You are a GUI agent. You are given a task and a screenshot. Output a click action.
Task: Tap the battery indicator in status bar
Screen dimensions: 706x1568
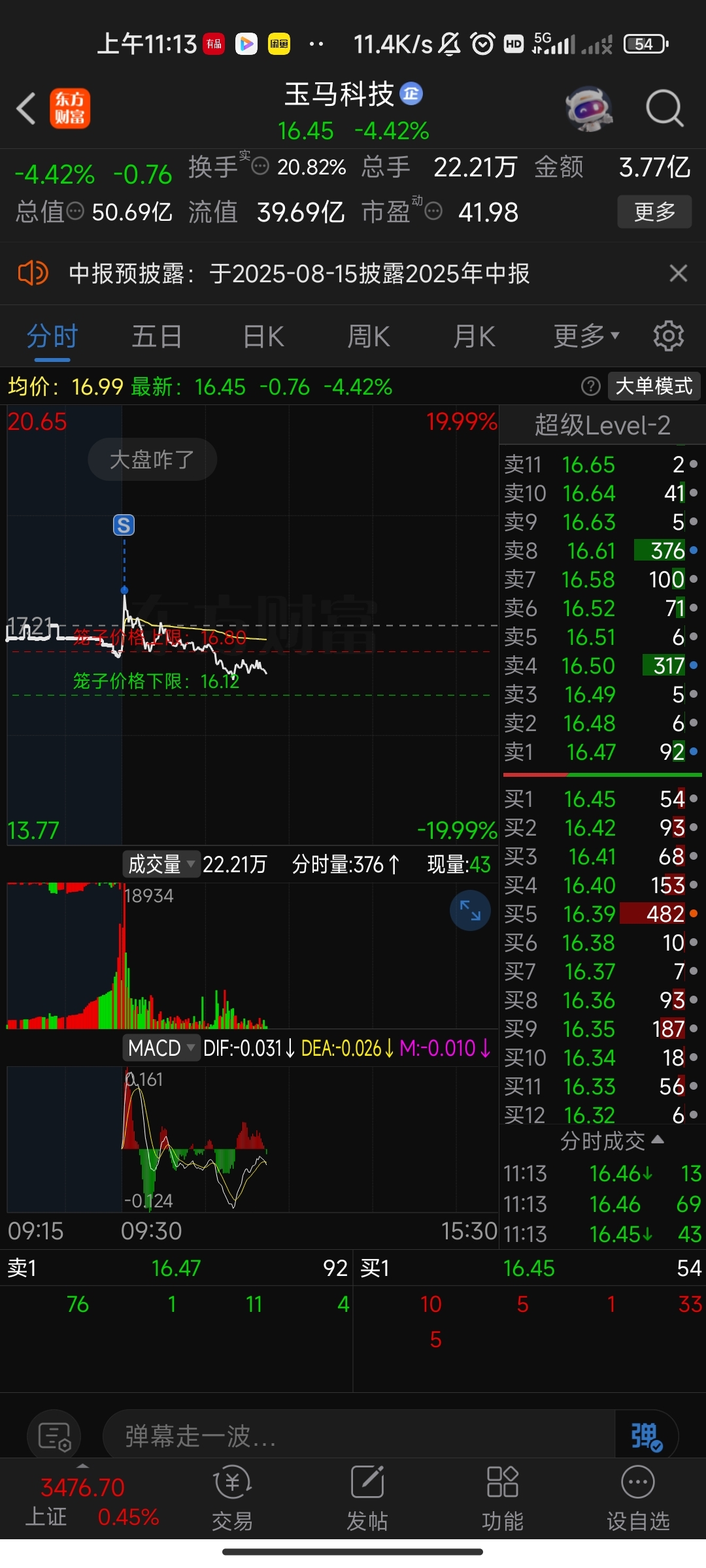tap(646, 44)
